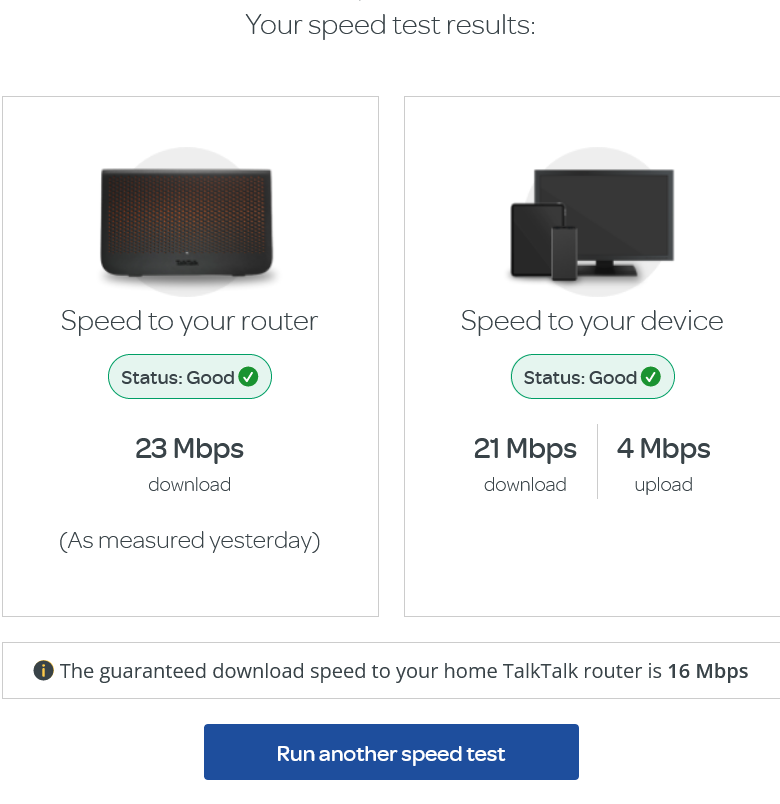The width and height of the screenshot is (780, 804).
Task: Click the info icon in guaranteed speed banner
Action: tap(44, 671)
